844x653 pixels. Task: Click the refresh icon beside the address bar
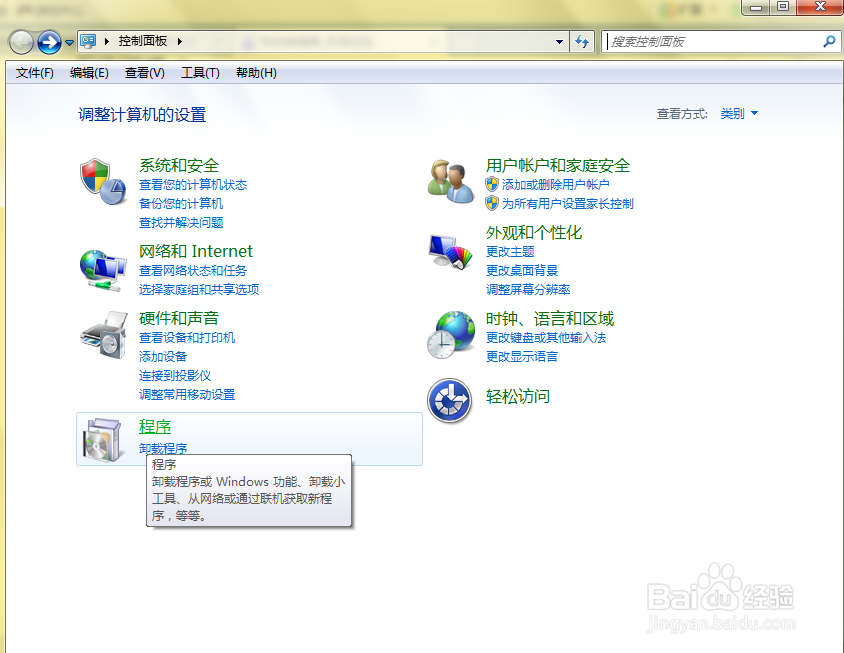(582, 41)
